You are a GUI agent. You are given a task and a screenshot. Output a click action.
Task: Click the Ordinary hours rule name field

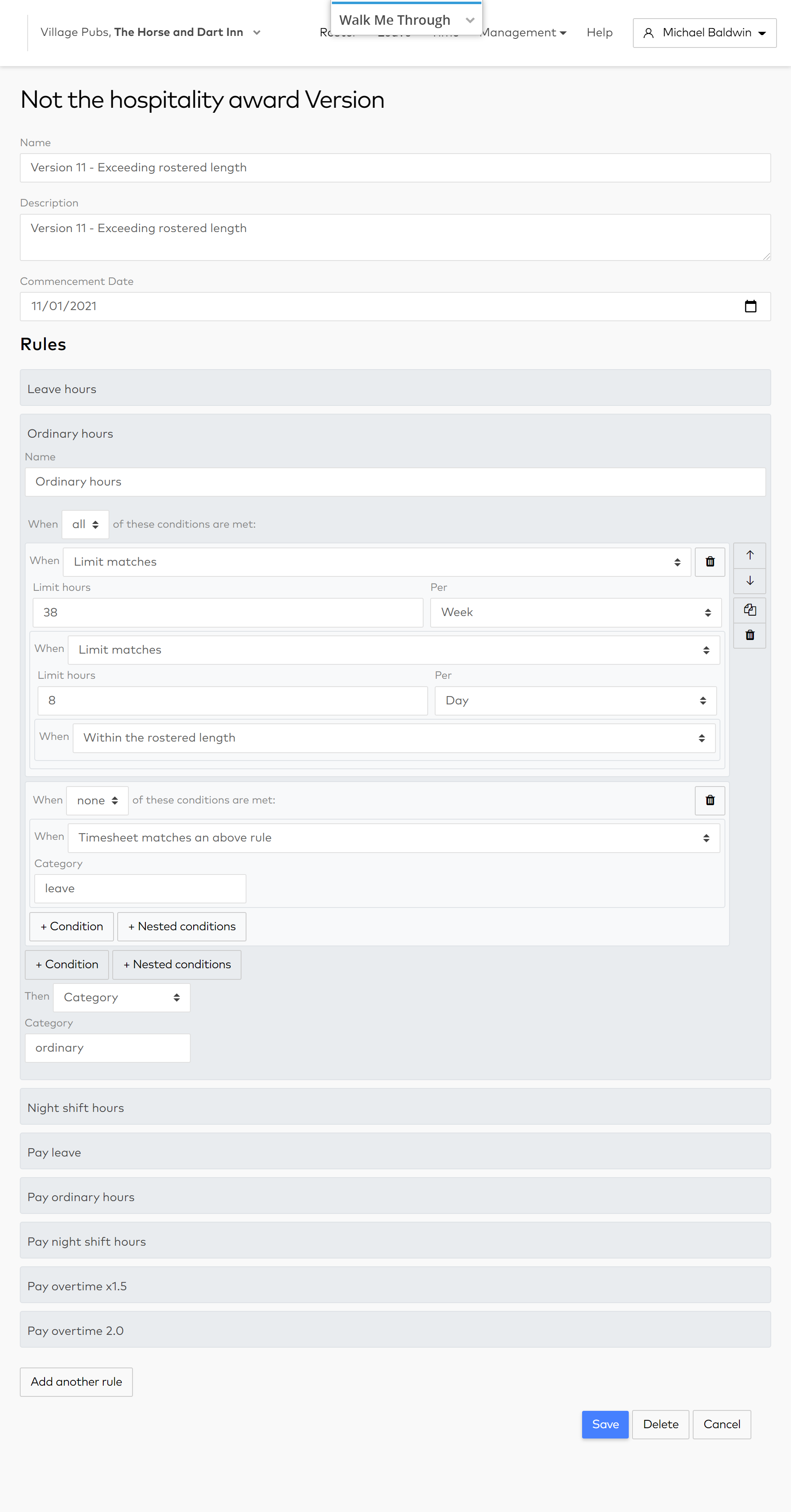[395, 482]
